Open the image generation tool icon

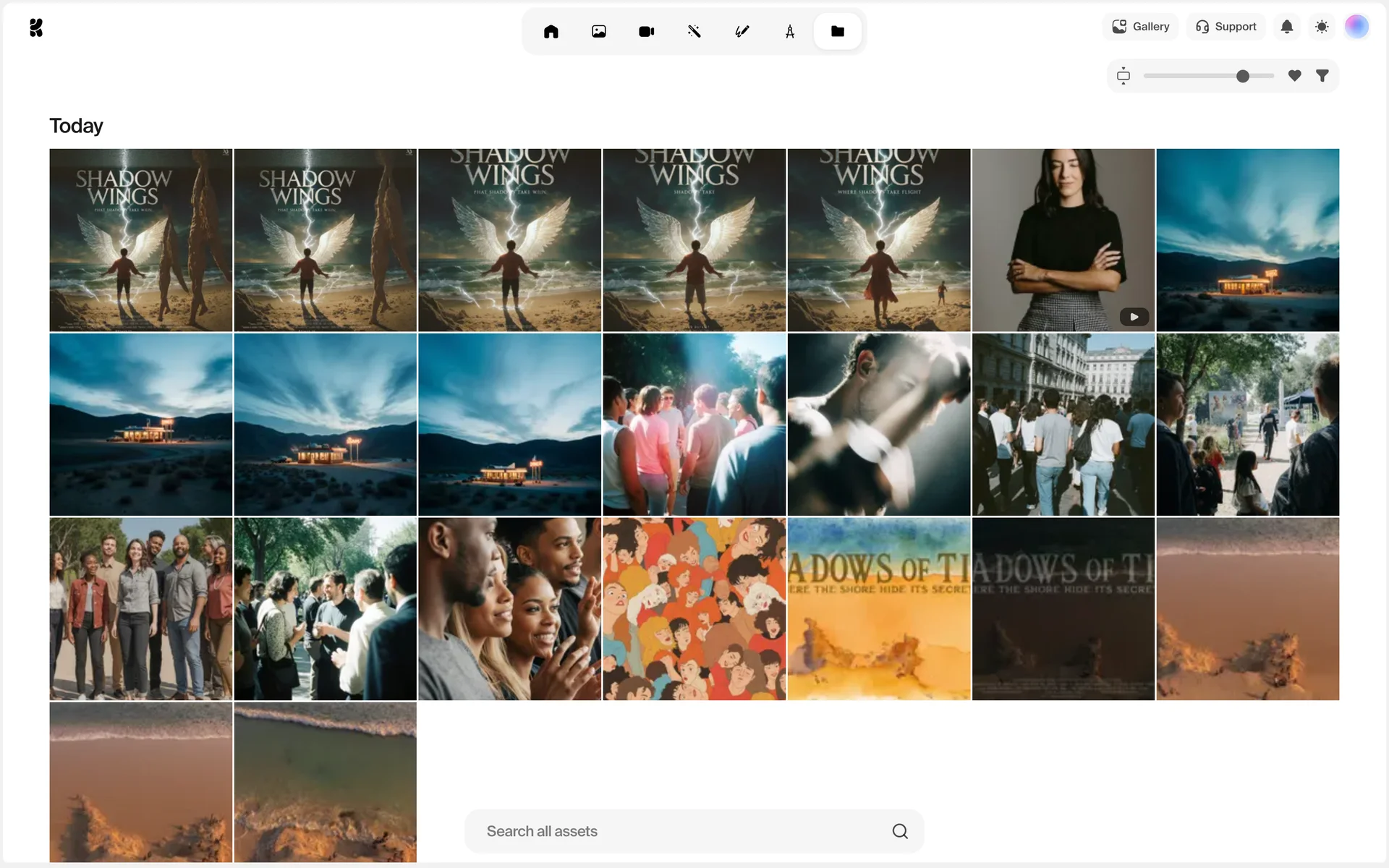598,31
